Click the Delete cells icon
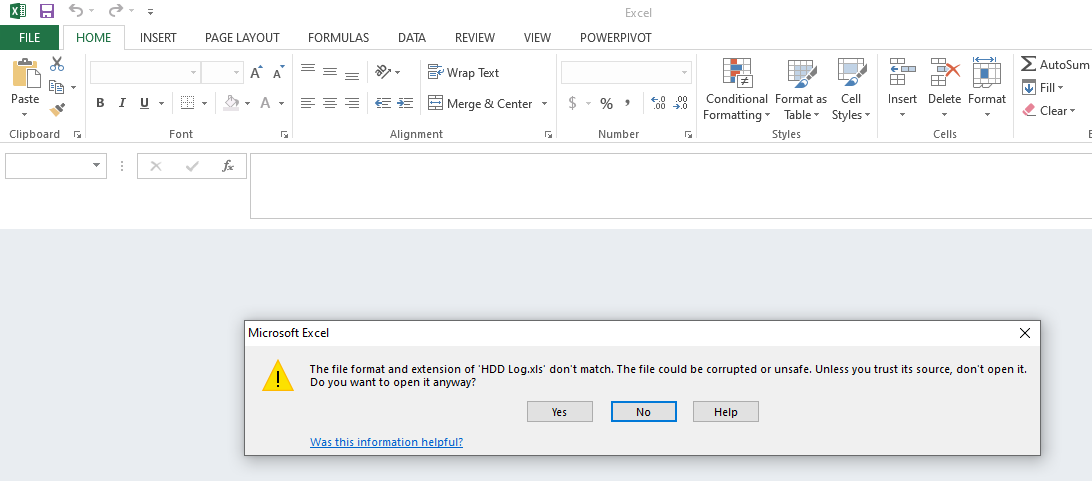This screenshot has width=1092, height=481. point(945,72)
